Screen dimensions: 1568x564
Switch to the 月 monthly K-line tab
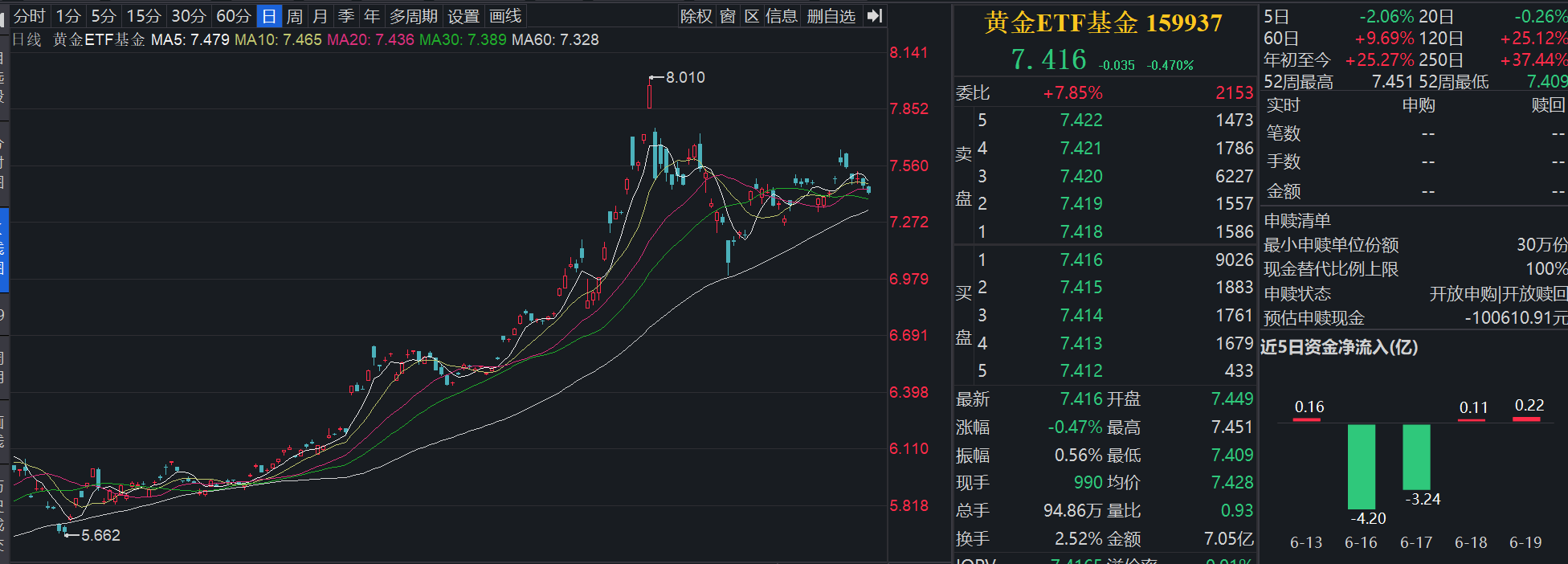pos(321,16)
